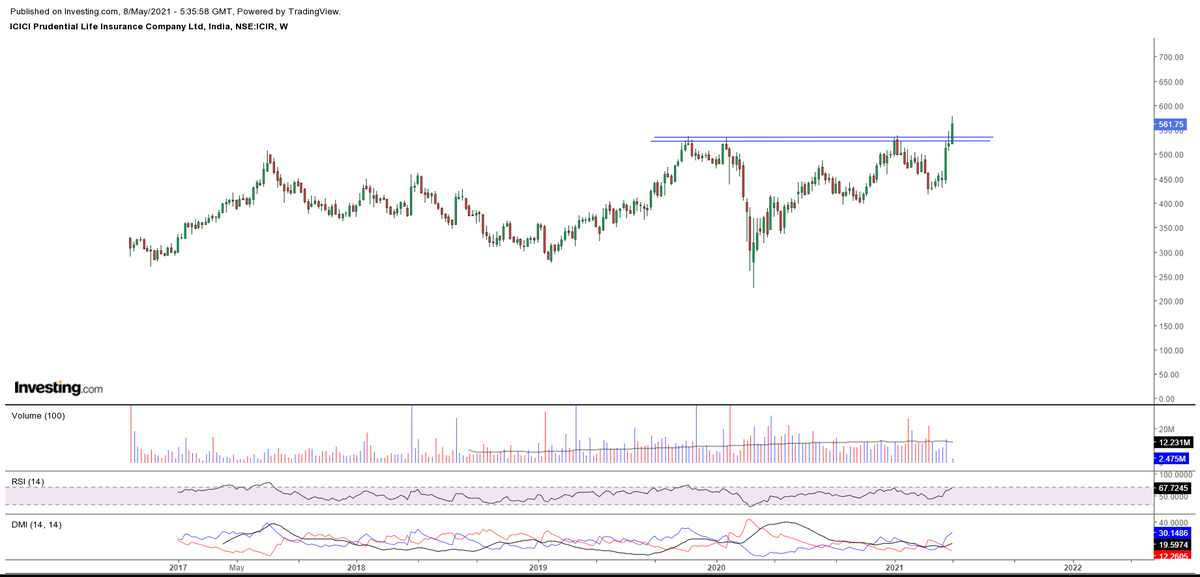Click the 2022 label on time axis
The width and height of the screenshot is (1200, 577).
1073,567
